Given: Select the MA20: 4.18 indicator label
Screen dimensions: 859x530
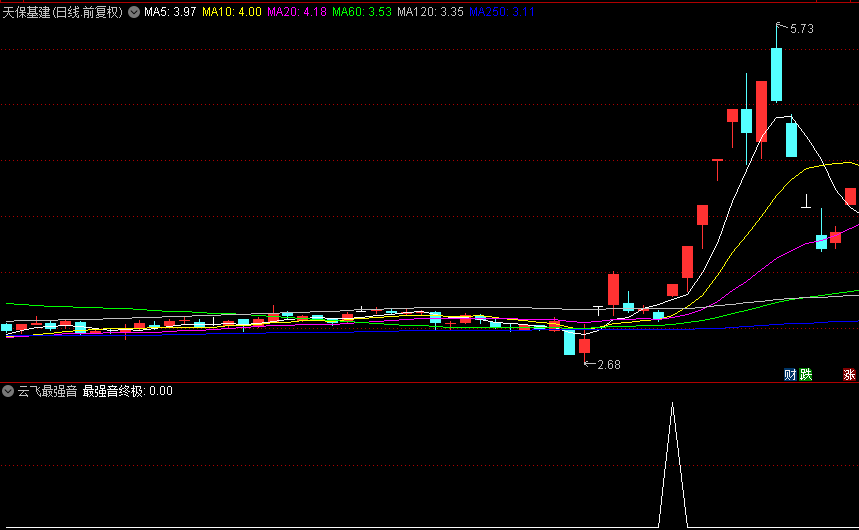Looking at the screenshot, I should coord(297,12).
